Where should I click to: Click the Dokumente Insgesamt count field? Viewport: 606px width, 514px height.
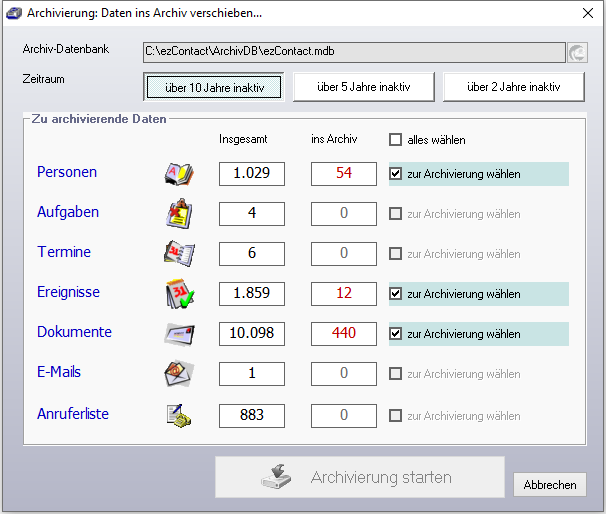point(252,334)
